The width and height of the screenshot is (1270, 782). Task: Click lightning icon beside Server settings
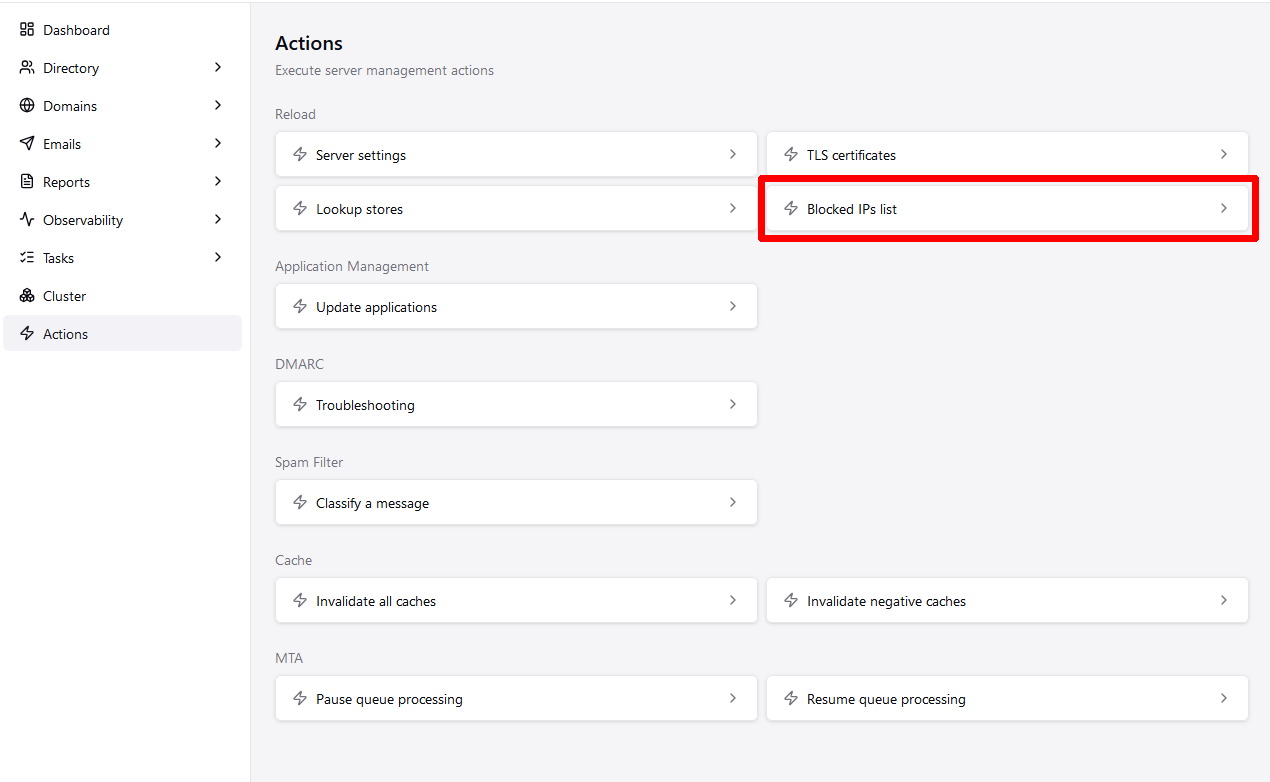coord(300,155)
